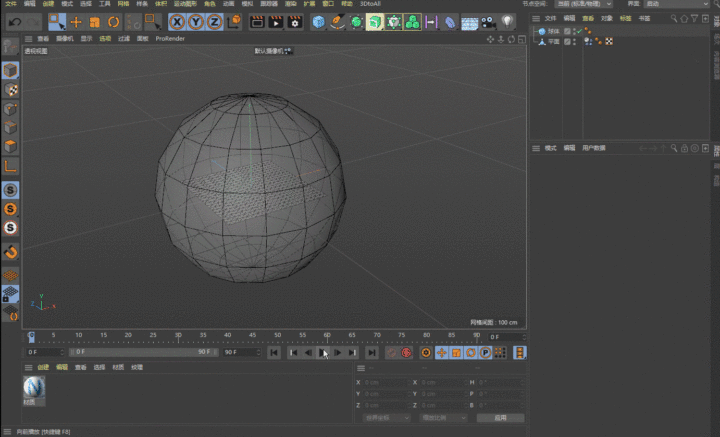
Task: Open the coordinate-space dropdown left of the scale dropdown
Action: pyautogui.click(x=386, y=418)
